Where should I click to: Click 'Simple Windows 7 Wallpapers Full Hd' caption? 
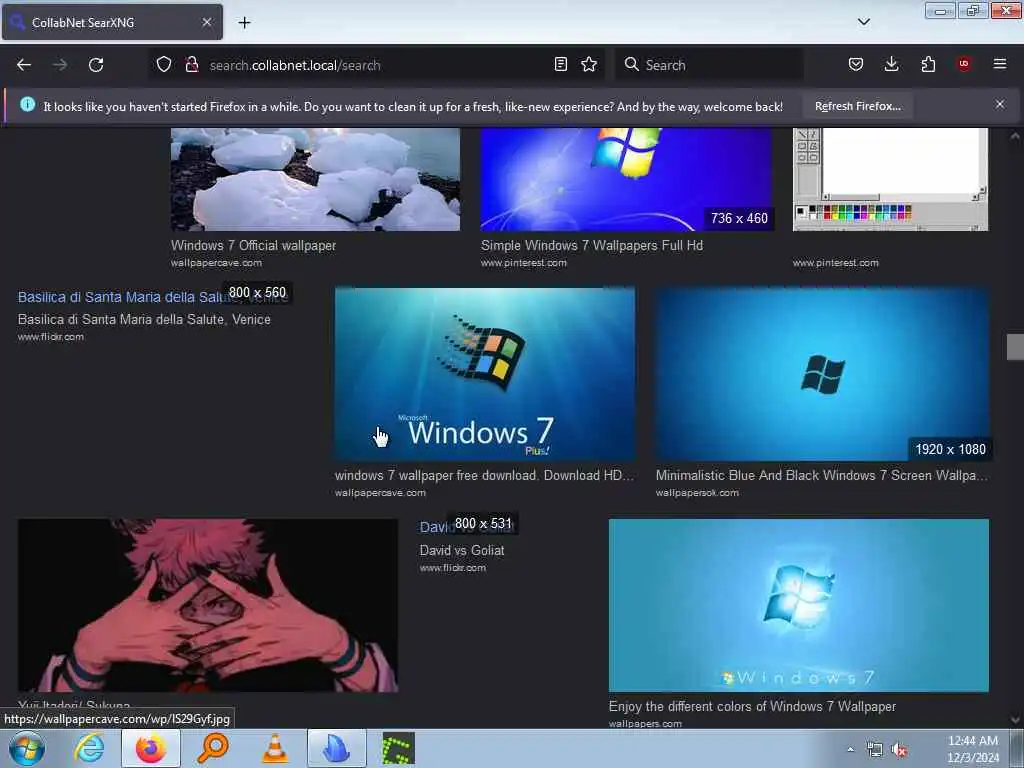coord(592,246)
